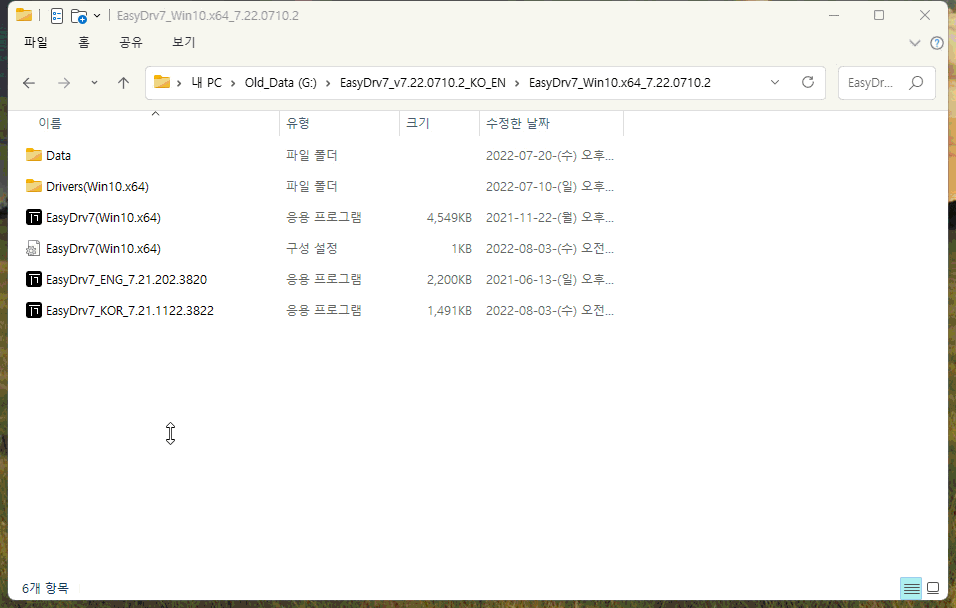Expand the ribbon with the chevron
Viewport: 956px width, 608px height.
(x=915, y=43)
